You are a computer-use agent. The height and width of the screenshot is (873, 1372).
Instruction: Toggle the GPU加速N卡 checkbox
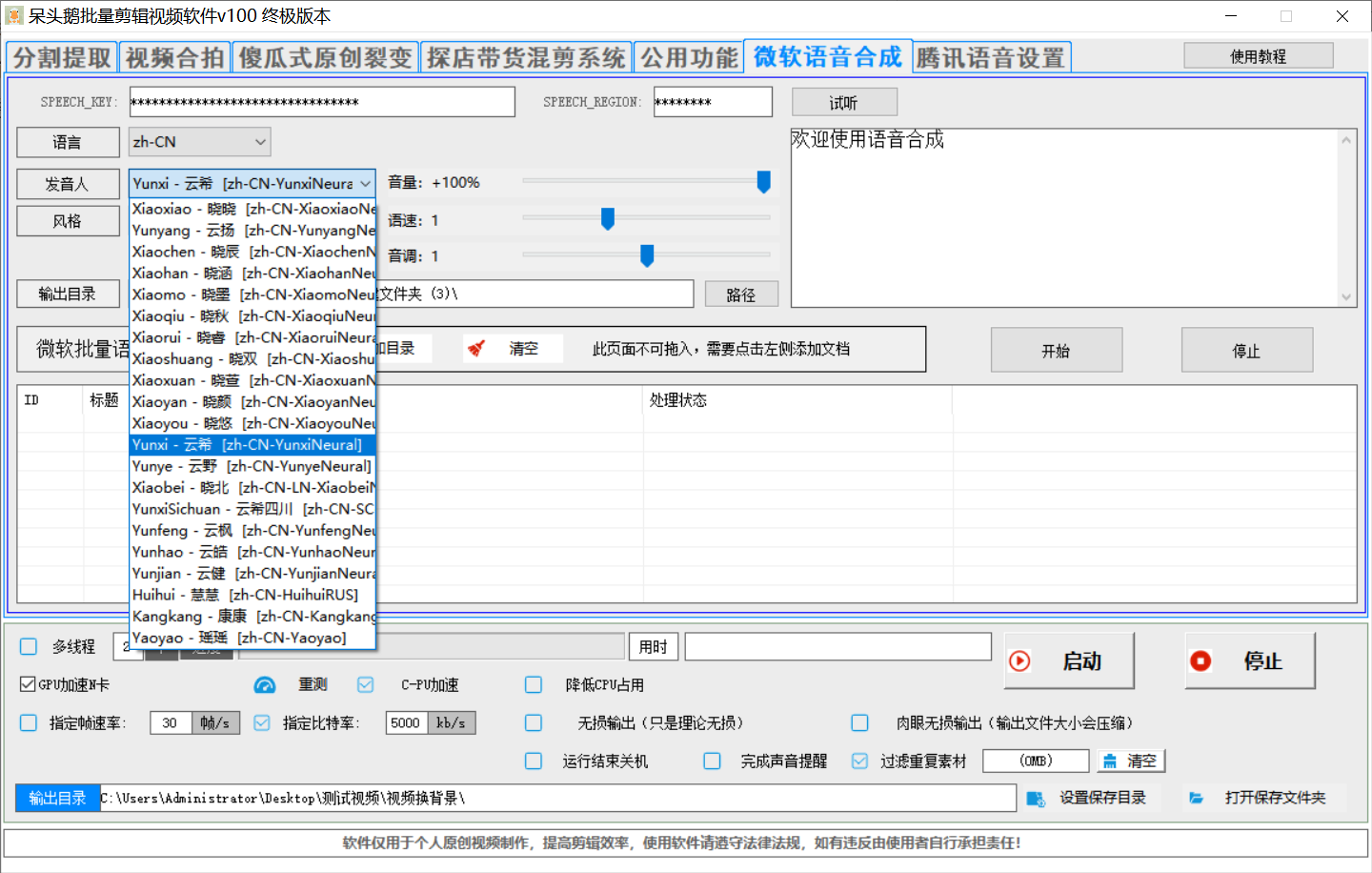point(28,684)
